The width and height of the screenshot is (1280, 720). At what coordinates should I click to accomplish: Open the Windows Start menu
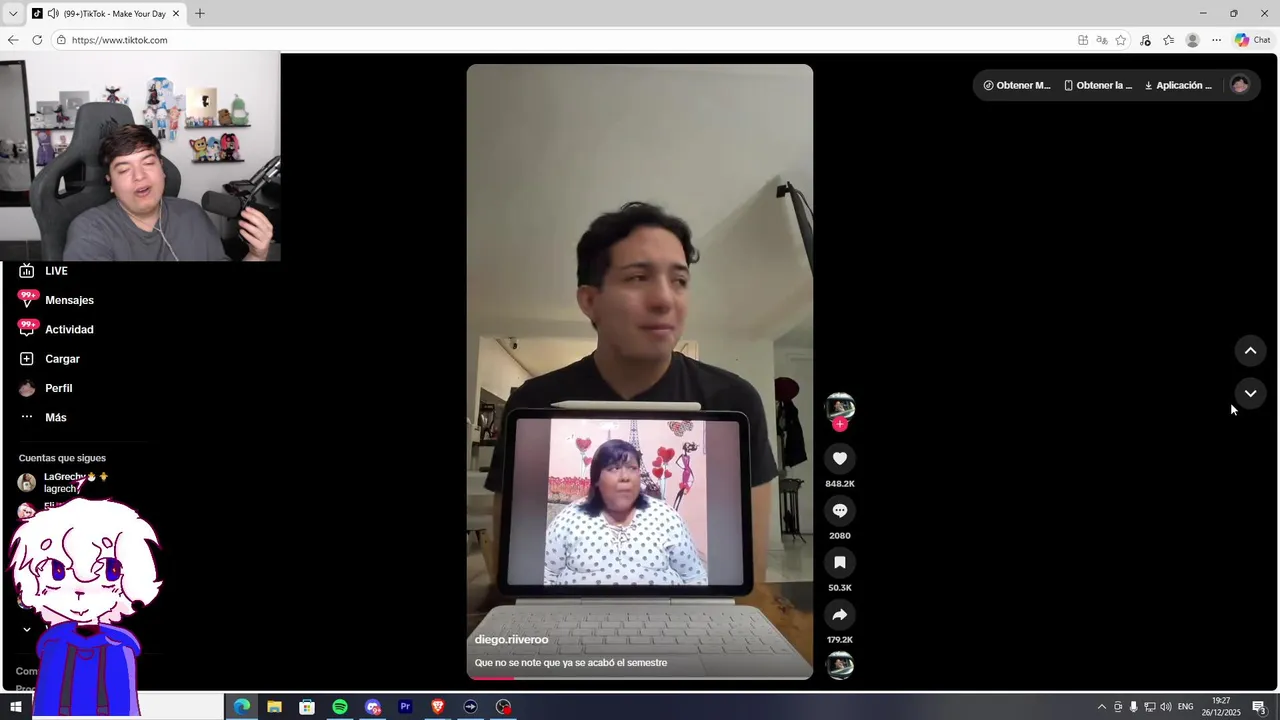[x=16, y=707]
